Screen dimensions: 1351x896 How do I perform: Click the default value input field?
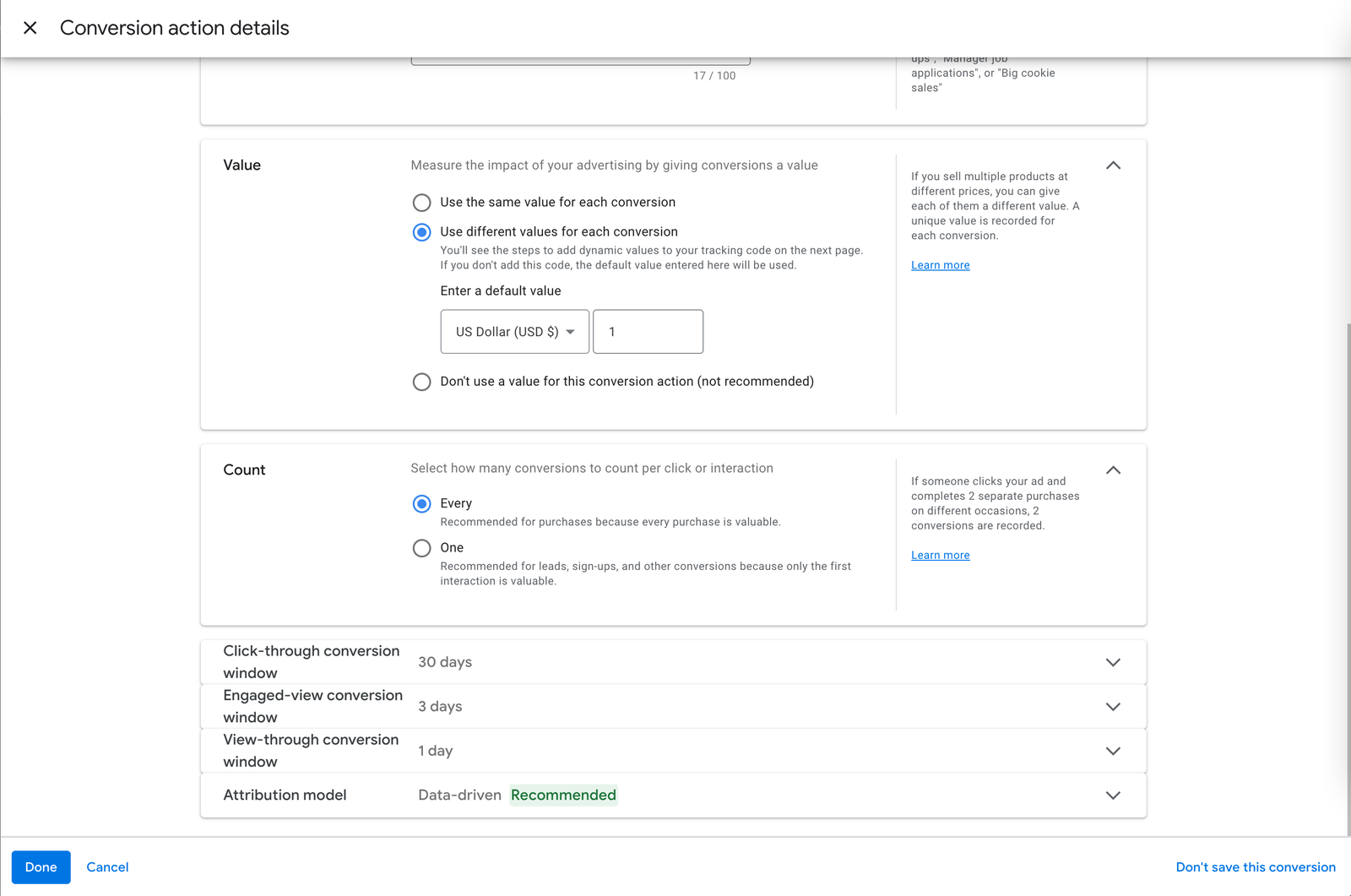click(648, 332)
